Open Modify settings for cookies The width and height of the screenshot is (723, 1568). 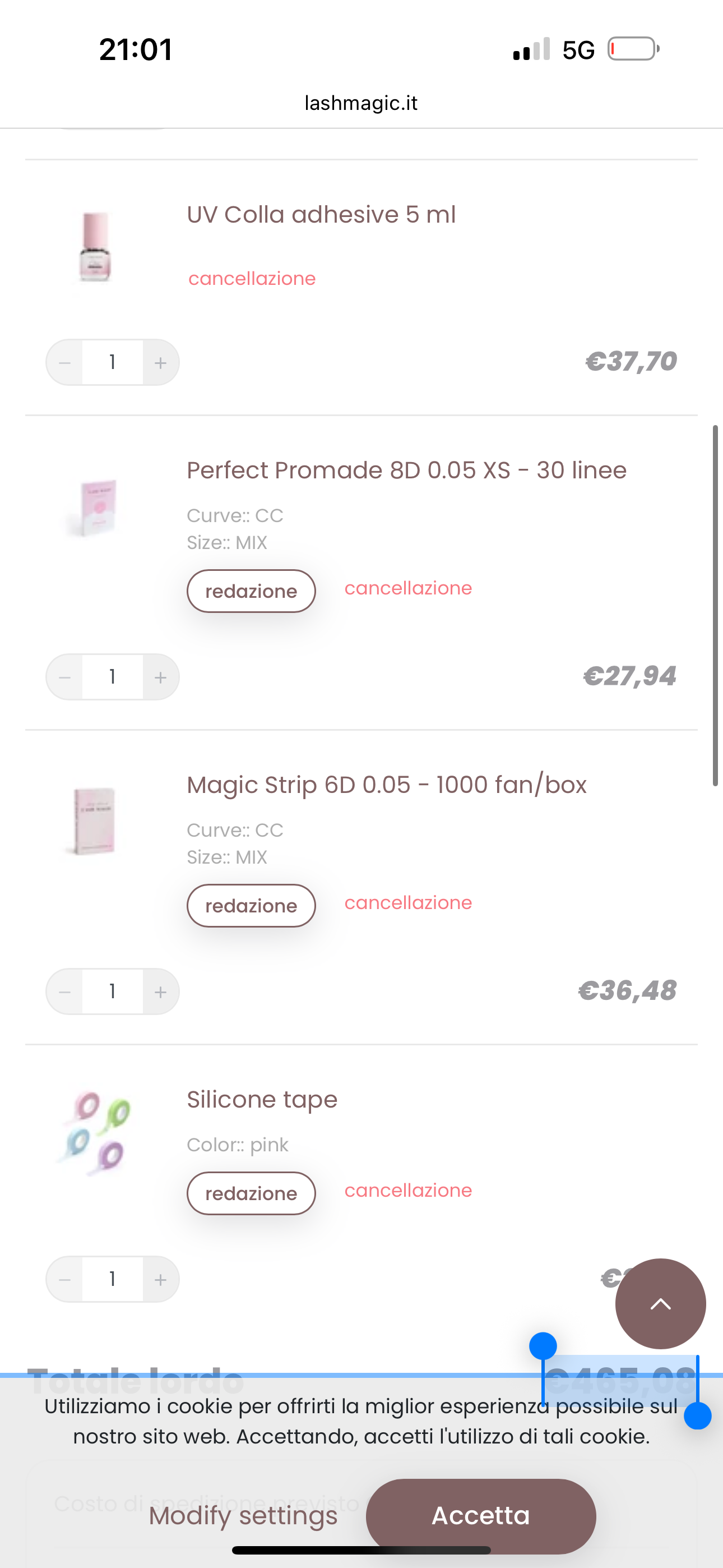click(243, 1515)
